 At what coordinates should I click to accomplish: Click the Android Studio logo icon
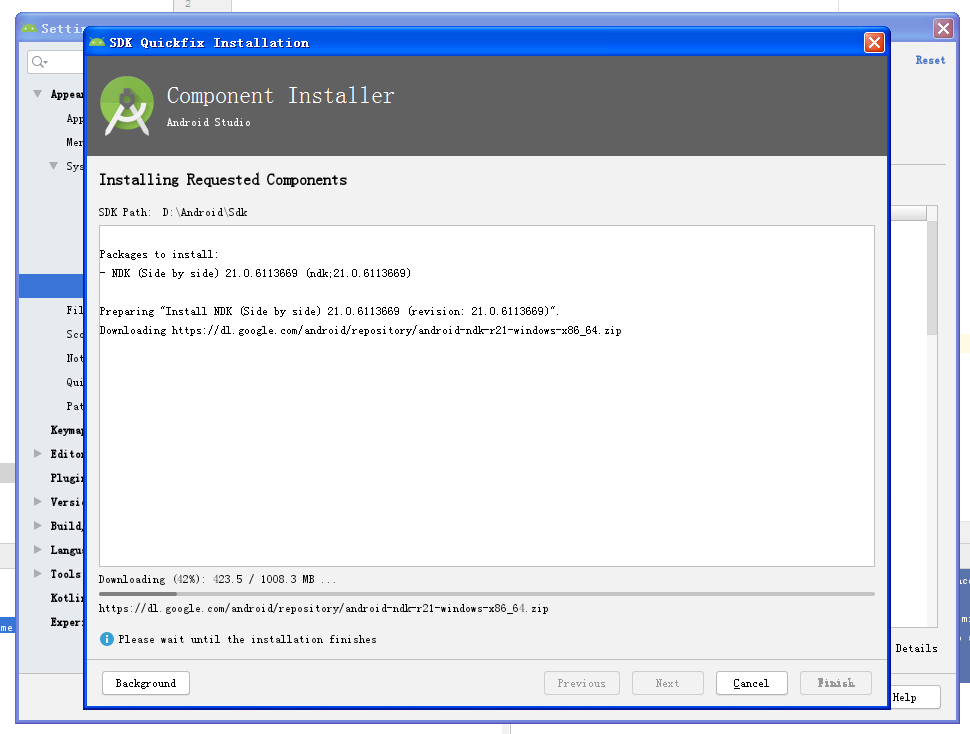coord(127,106)
